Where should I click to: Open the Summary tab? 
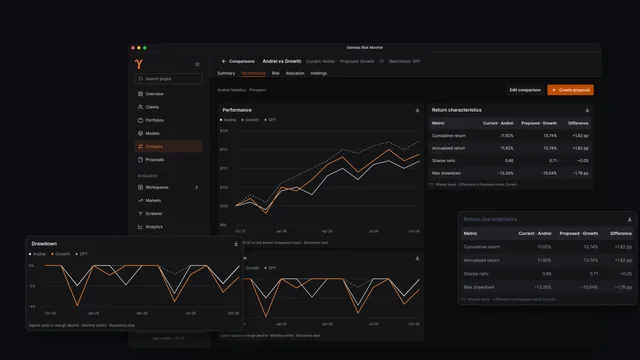(x=226, y=73)
